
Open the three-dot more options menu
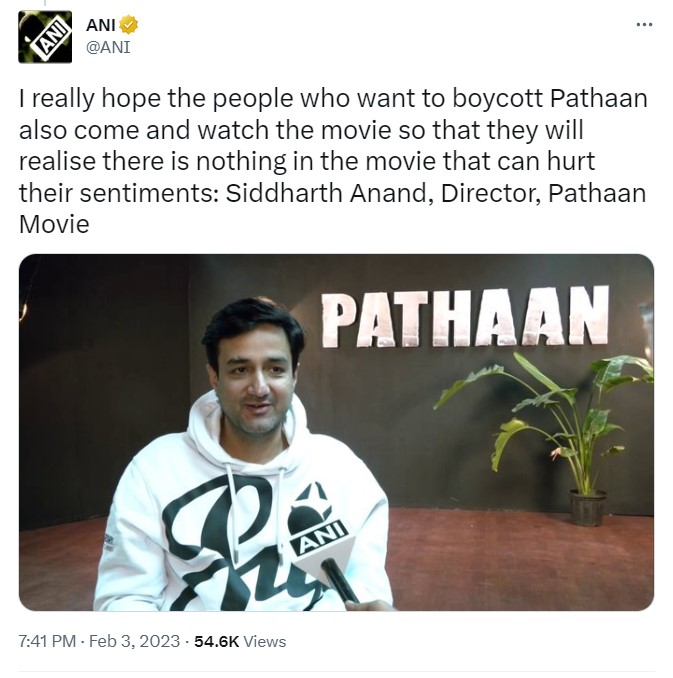(x=644, y=25)
